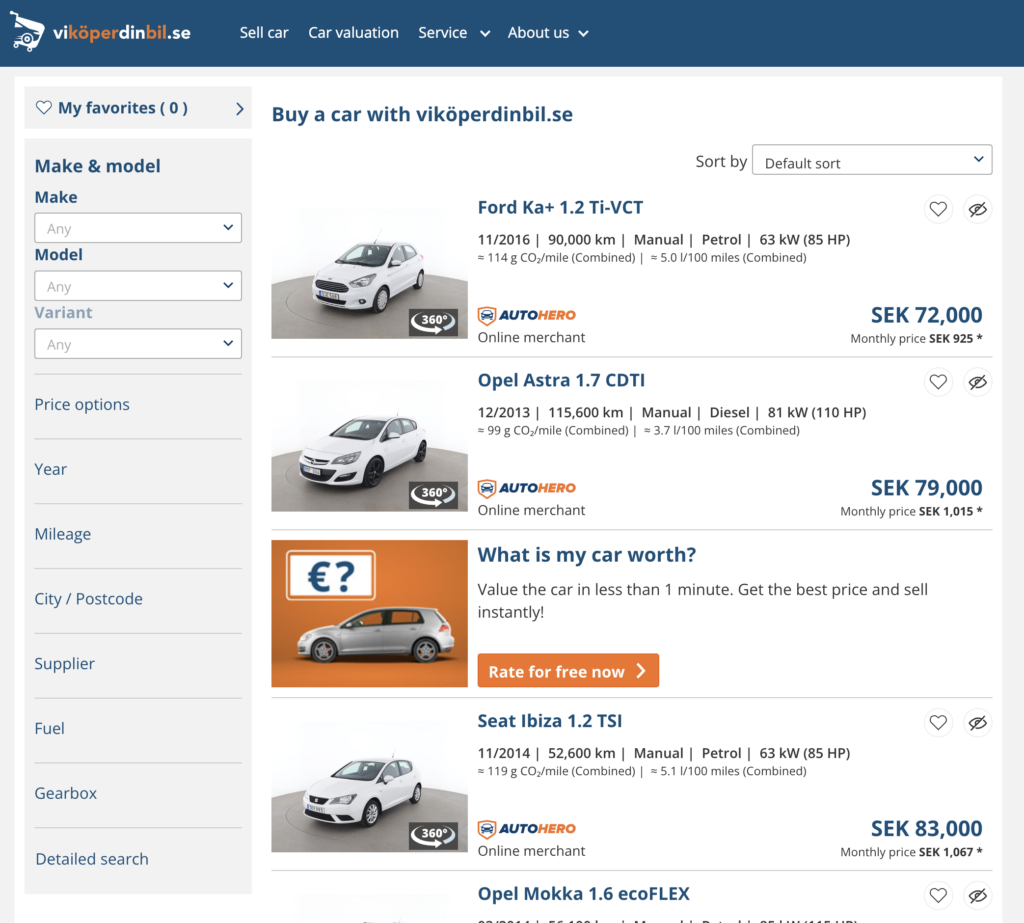The image size is (1024, 923).
Task: Click the heart icon on Opel Mokka listing
Action: point(938,895)
